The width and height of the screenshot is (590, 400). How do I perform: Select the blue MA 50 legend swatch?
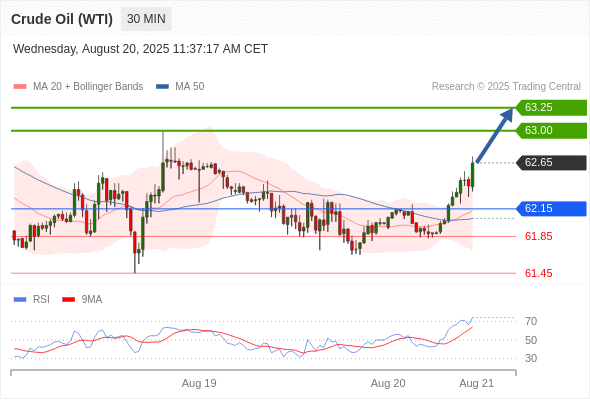(162, 87)
